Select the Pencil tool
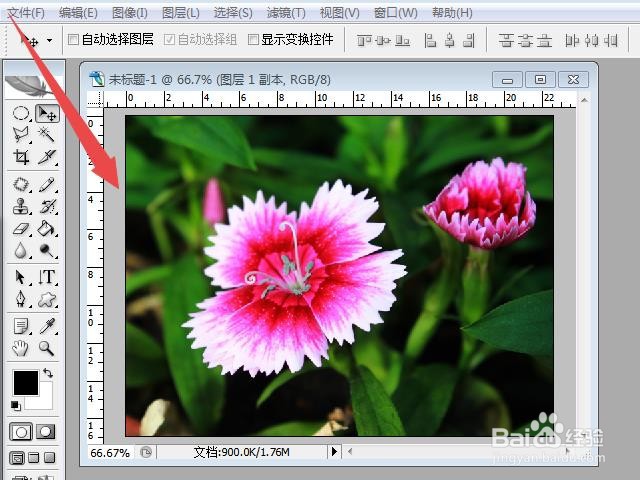The height and width of the screenshot is (480, 640). click(47, 184)
